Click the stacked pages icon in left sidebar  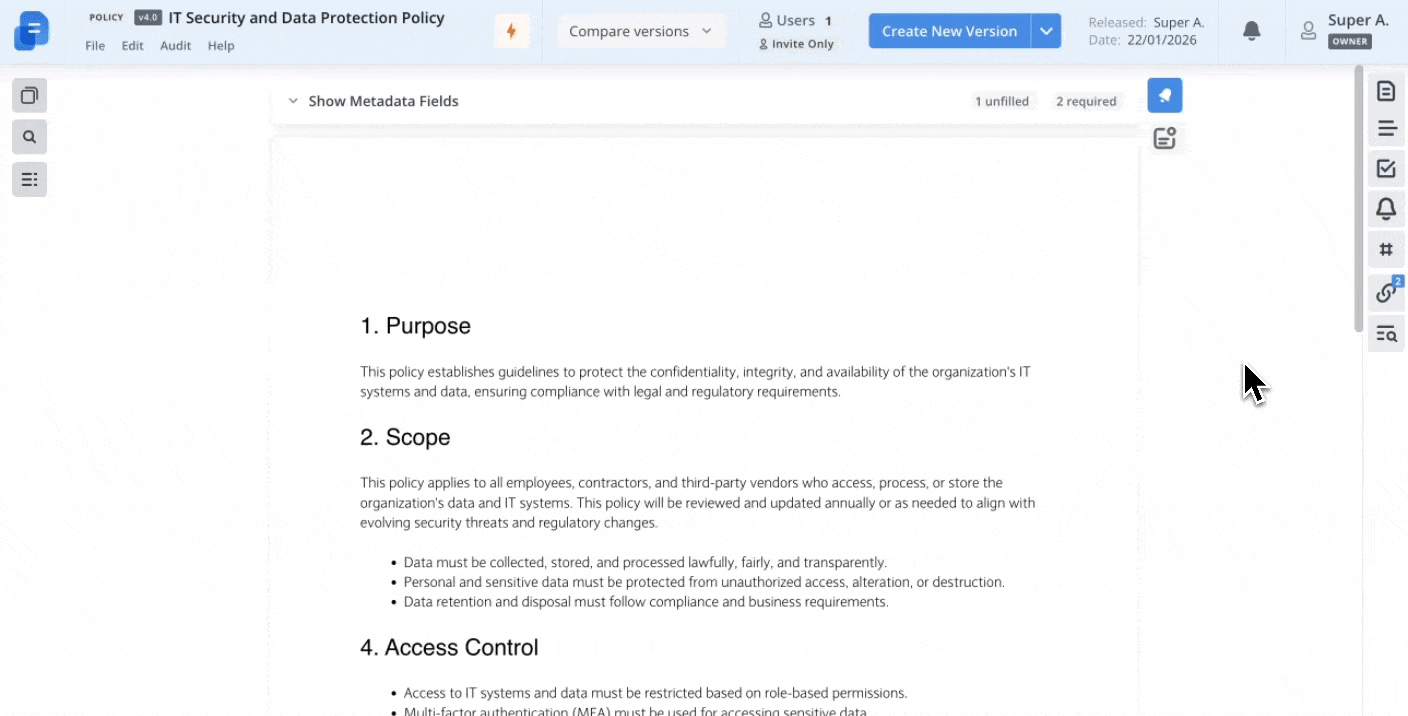point(30,96)
